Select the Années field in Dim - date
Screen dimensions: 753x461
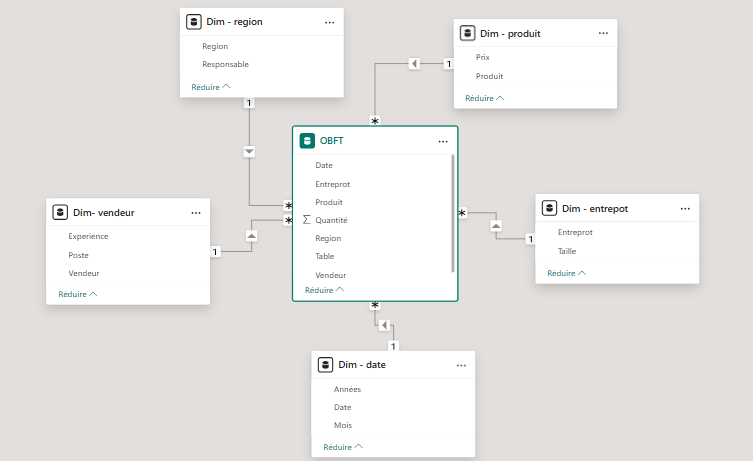[347, 389]
